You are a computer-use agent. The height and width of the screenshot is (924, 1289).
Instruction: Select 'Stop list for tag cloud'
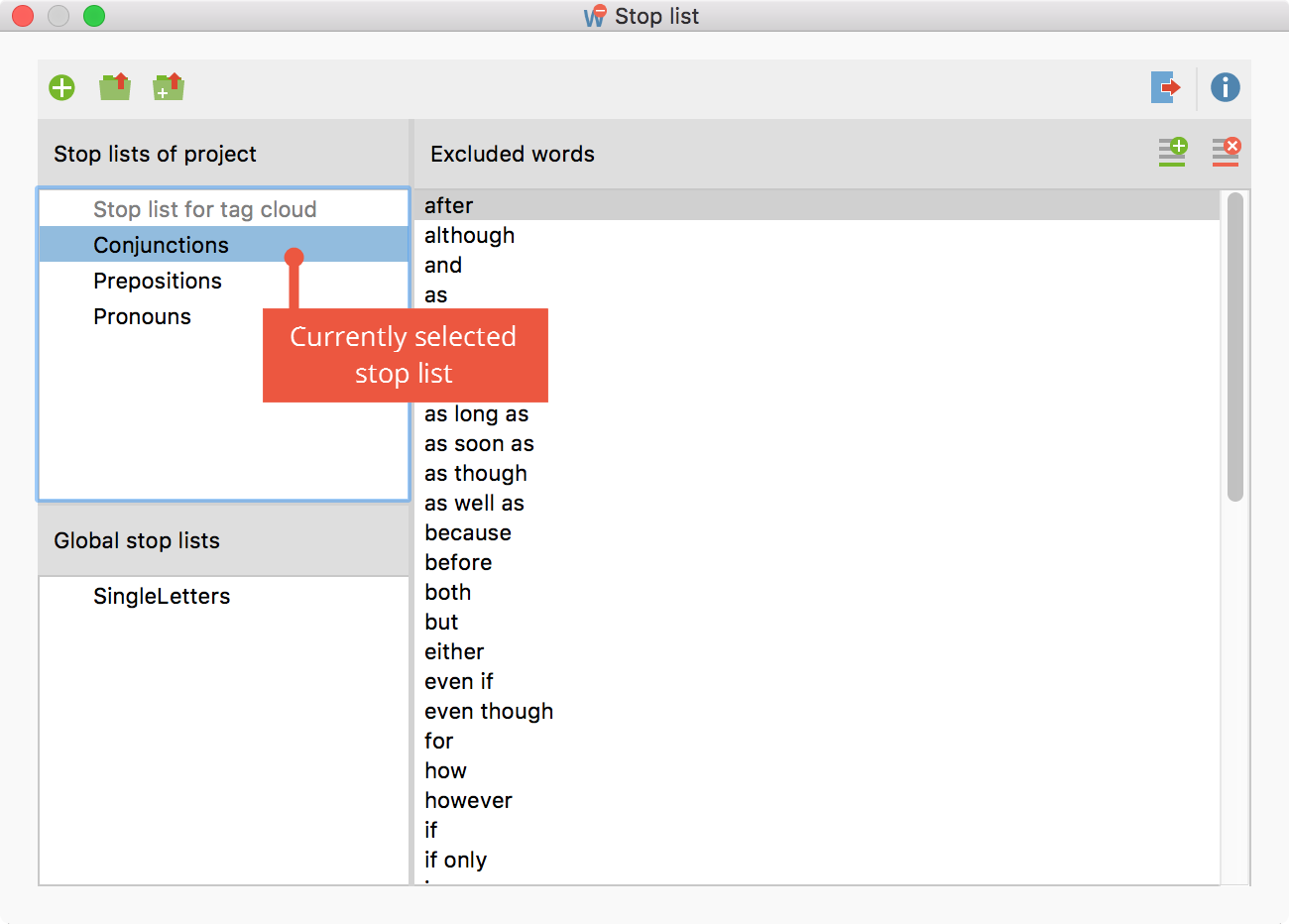[x=223, y=209]
